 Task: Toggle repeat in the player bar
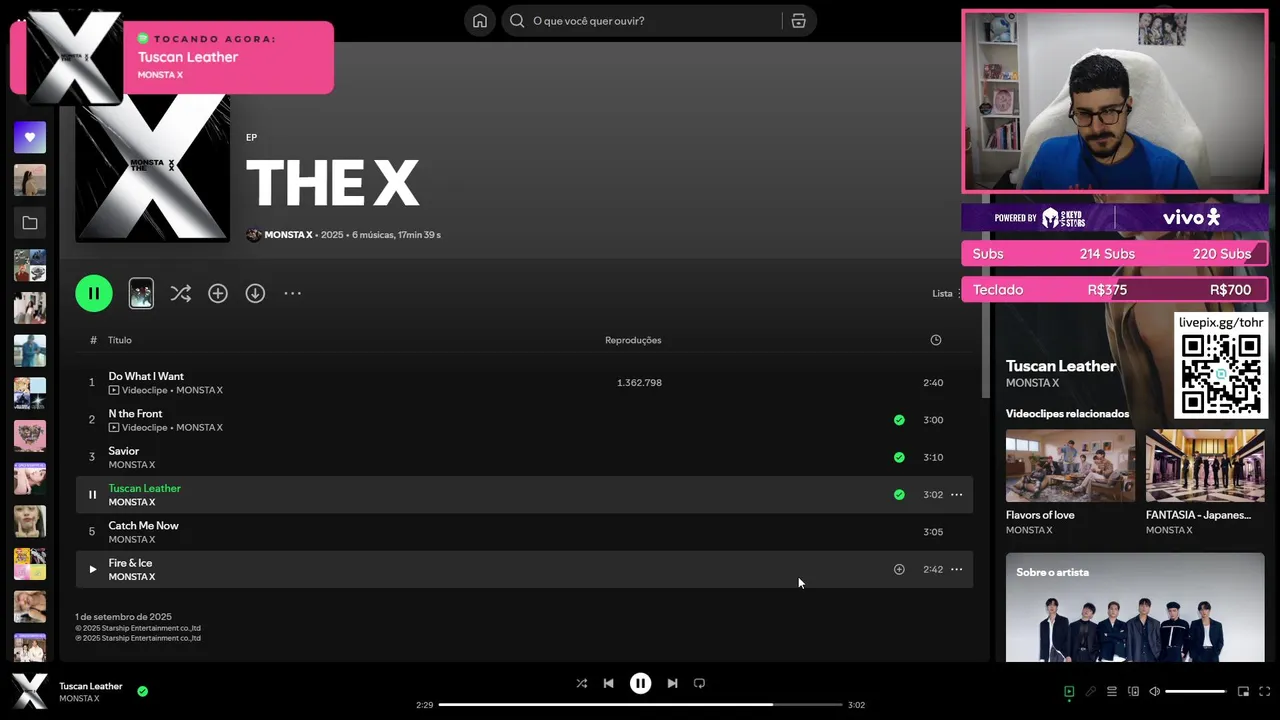pyautogui.click(x=699, y=683)
